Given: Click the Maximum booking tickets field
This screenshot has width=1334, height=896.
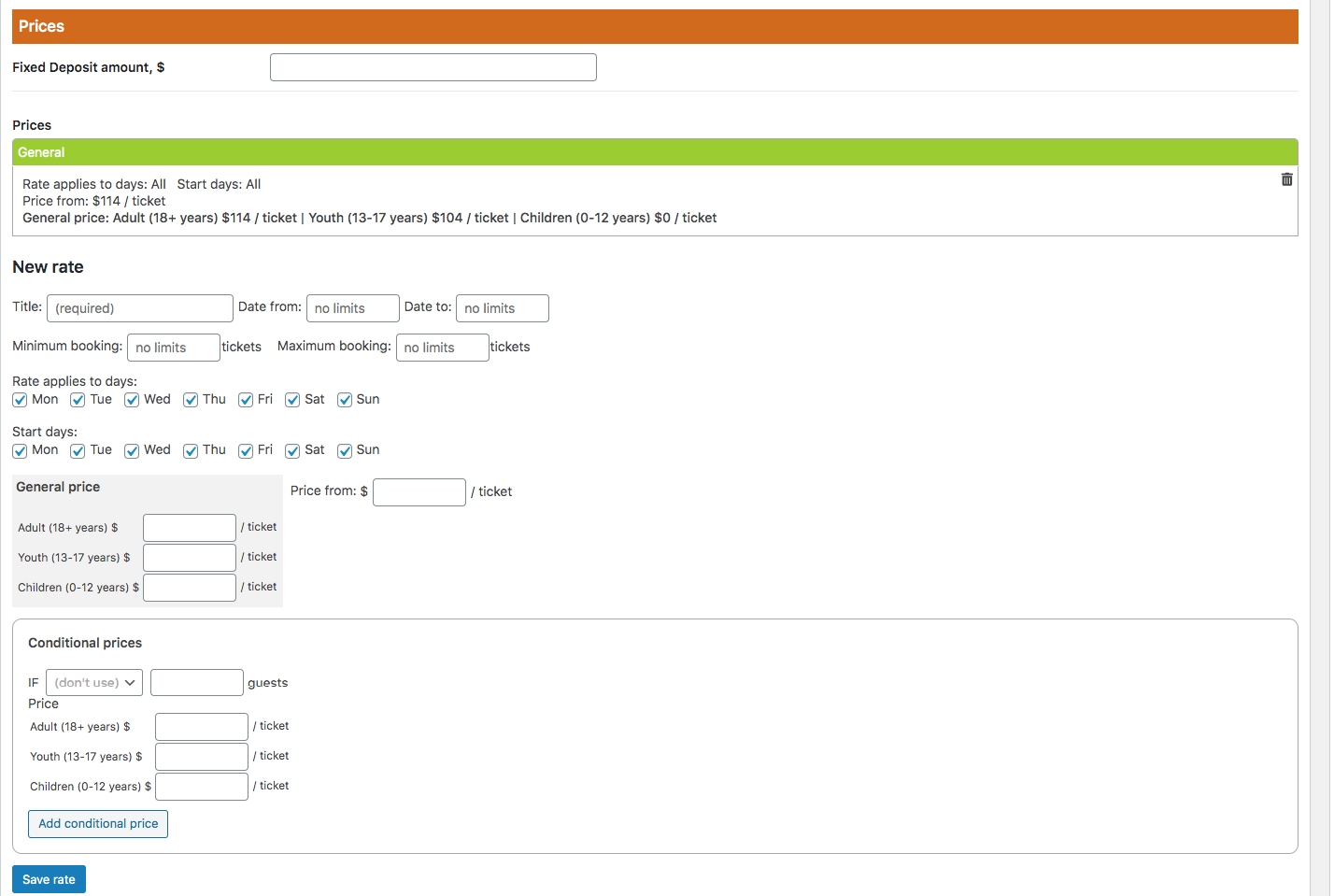Looking at the screenshot, I should click(x=442, y=348).
